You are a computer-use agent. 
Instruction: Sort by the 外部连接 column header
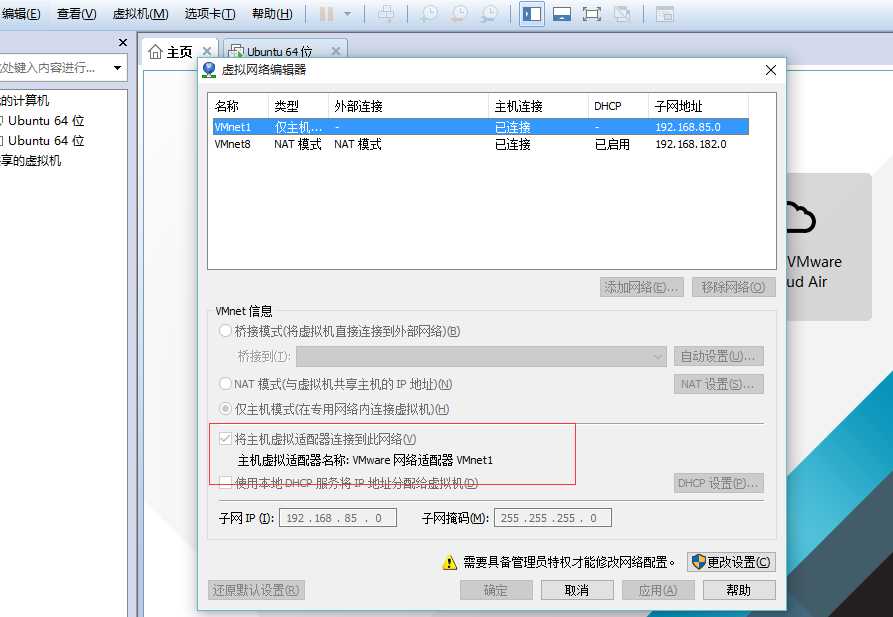(x=408, y=106)
